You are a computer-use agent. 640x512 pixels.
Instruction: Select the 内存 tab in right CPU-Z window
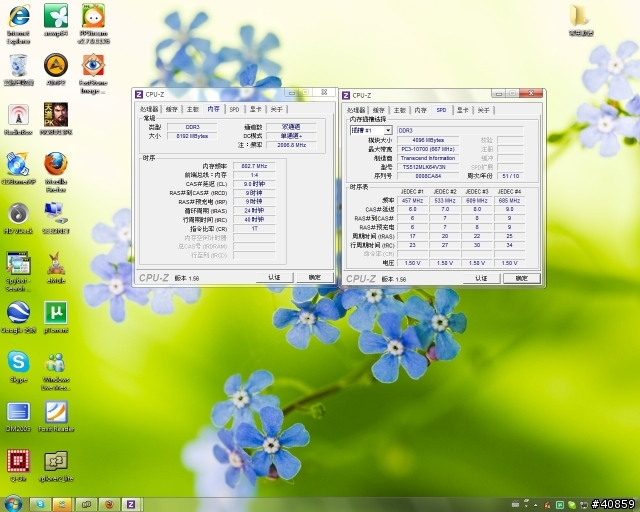coord(420,110)
